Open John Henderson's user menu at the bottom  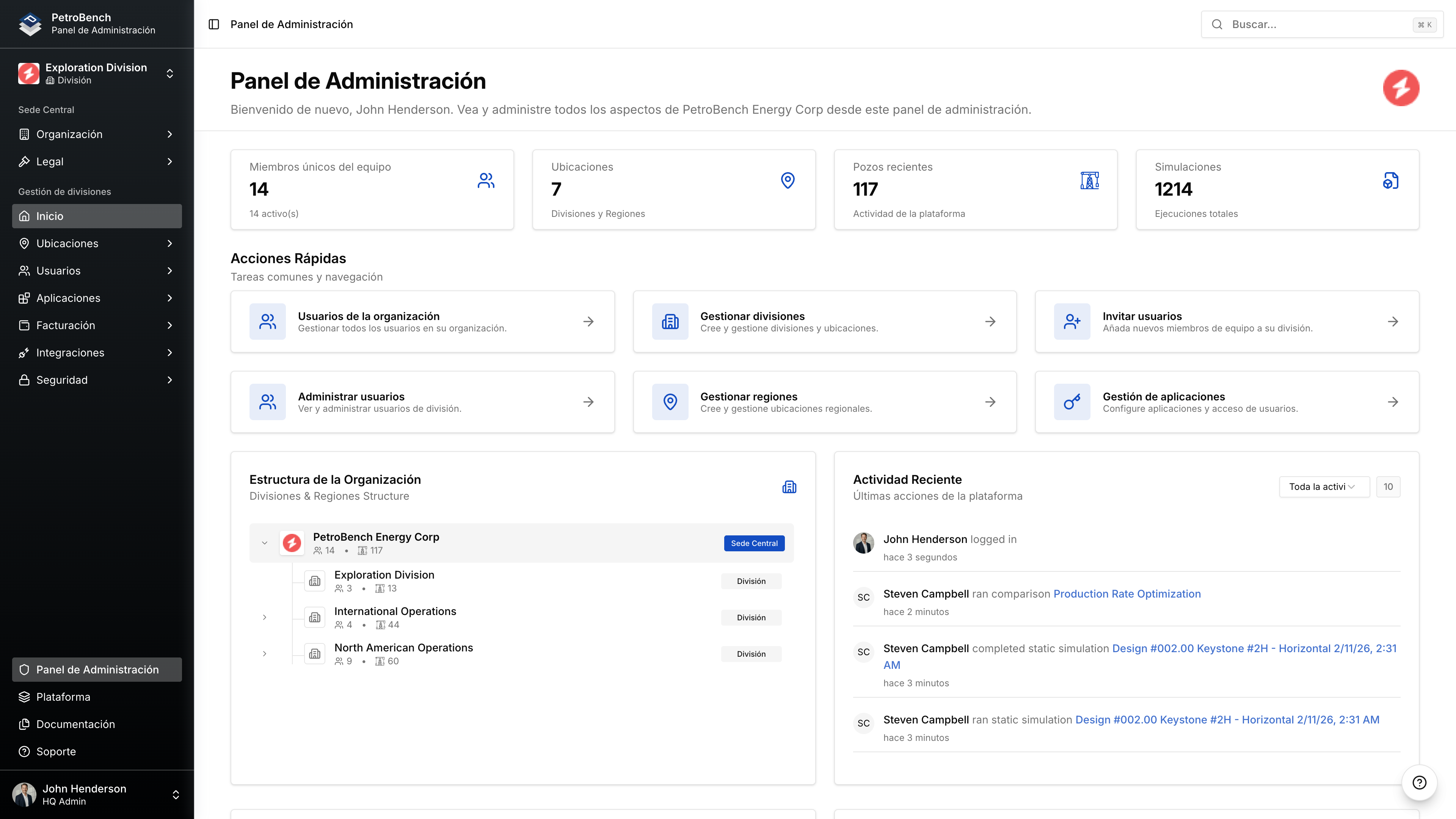tap(97, 794)
